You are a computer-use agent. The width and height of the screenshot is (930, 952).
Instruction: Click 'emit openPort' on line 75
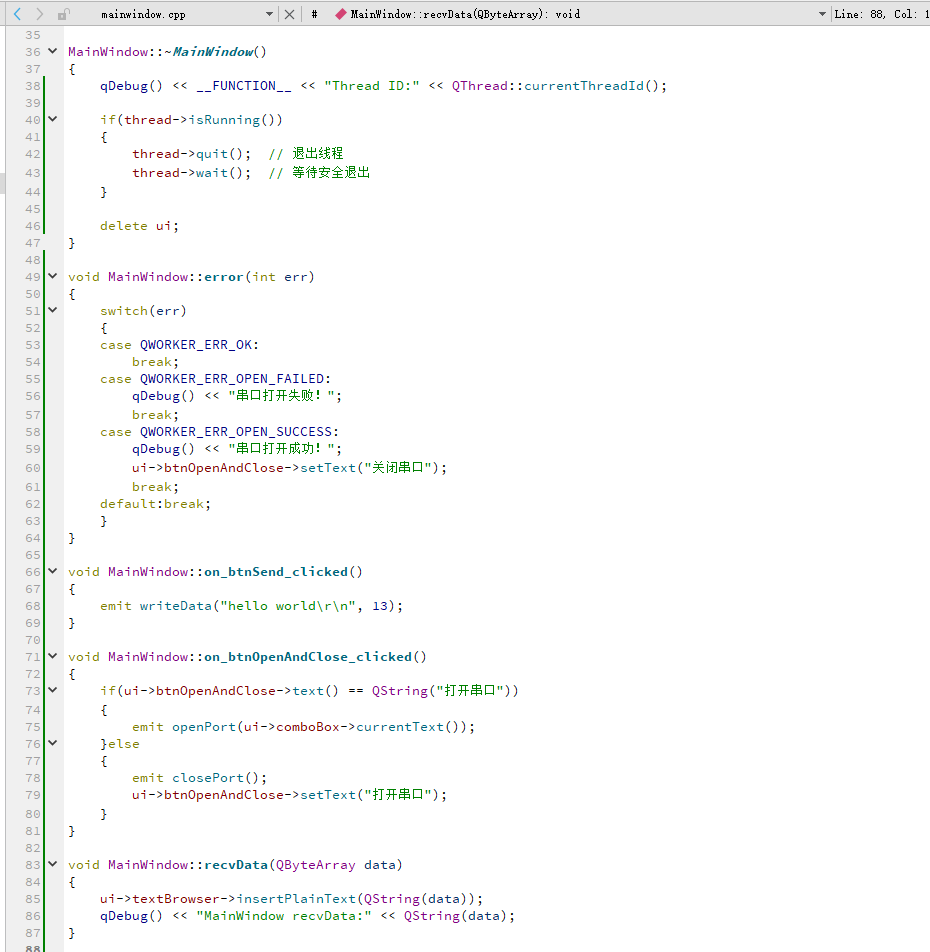pyautogui.click(x=184, y=727)
